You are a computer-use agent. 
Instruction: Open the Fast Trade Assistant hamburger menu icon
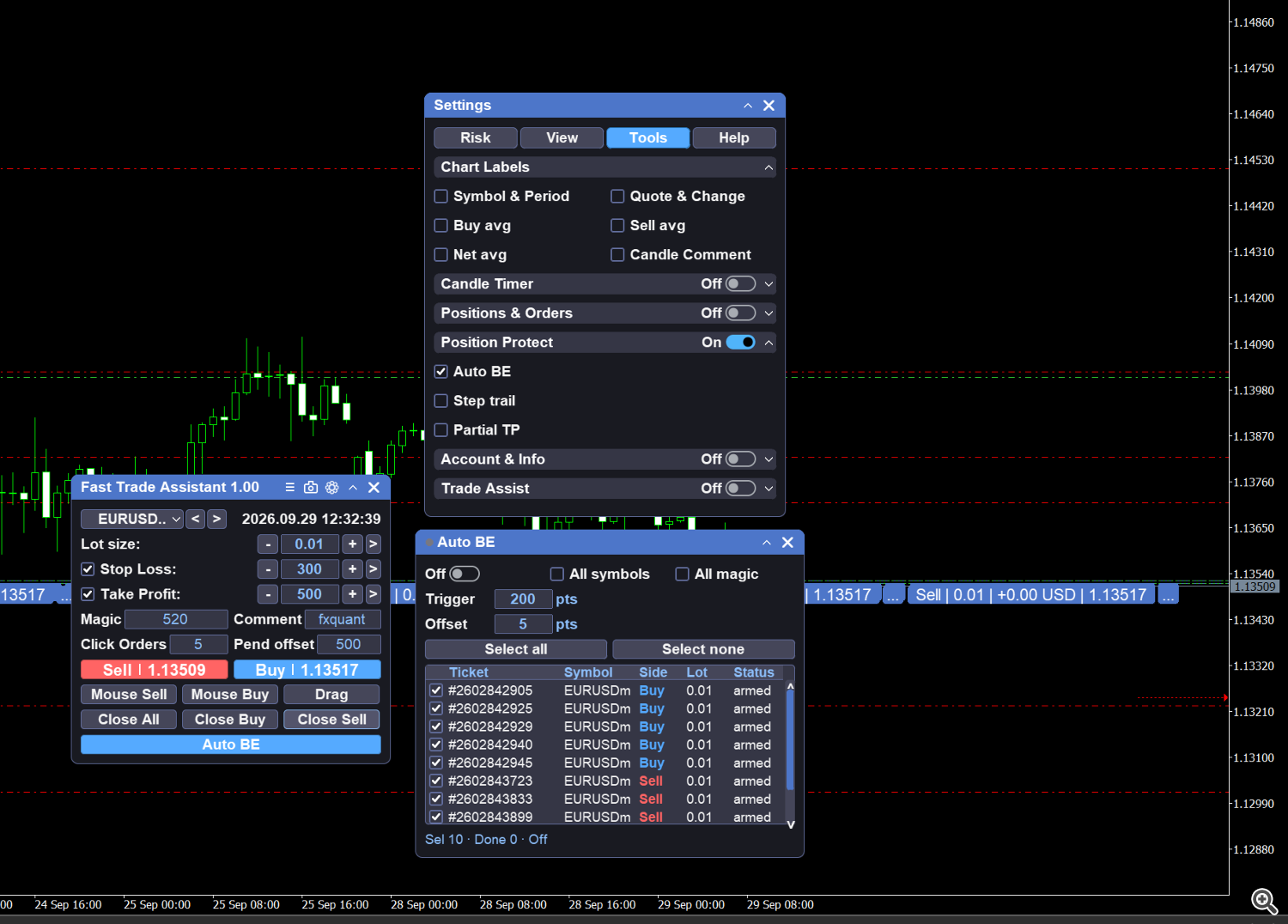pyautogui.click(x=290, y=488)
